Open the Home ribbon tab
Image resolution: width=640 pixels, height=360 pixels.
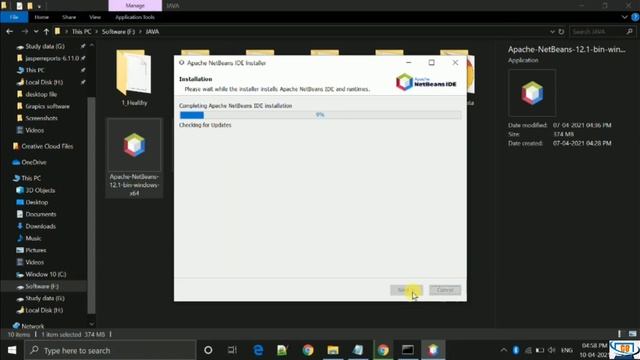click(42, 17)
